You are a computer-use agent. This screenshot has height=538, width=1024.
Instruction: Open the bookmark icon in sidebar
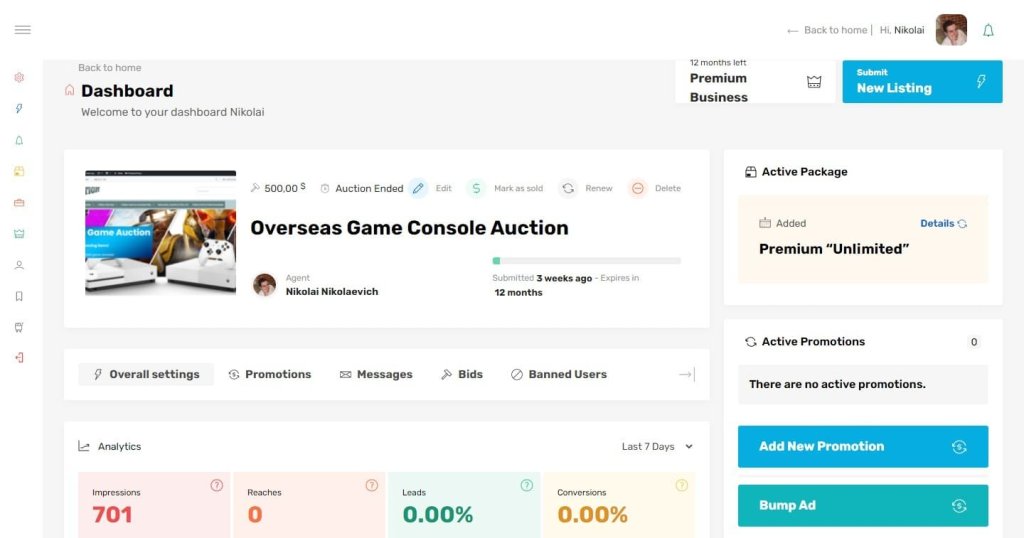[19, 296]
